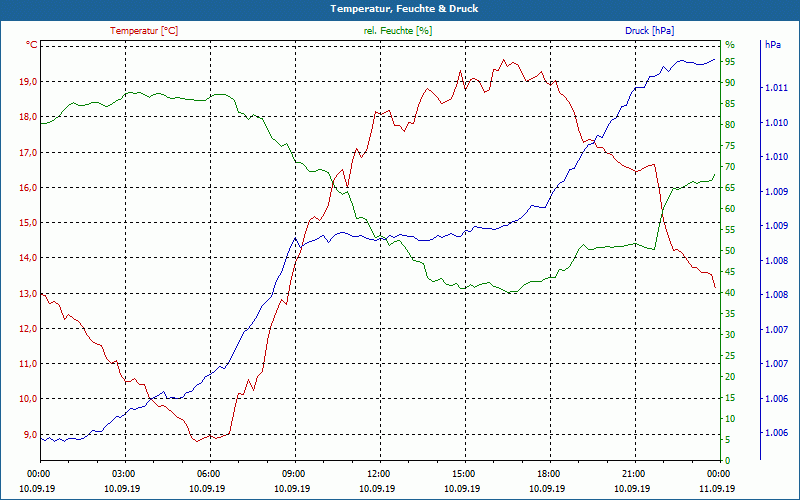The image size is (800, 500).
Task: Click the 16,0 temperature axis value
Action: 28,188
